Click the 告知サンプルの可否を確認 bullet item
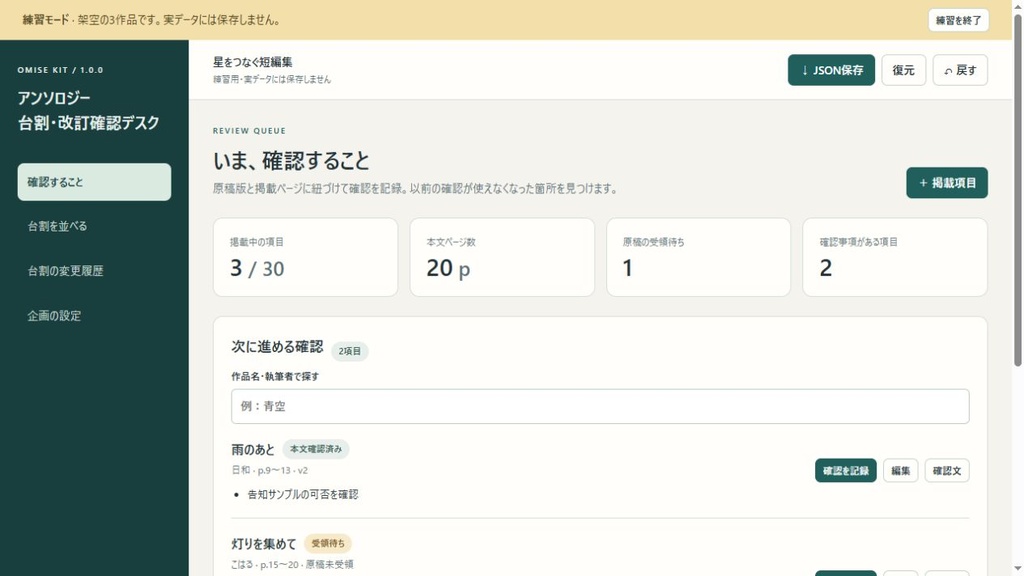Screen dimensions: 1024x576 [302, 494]
